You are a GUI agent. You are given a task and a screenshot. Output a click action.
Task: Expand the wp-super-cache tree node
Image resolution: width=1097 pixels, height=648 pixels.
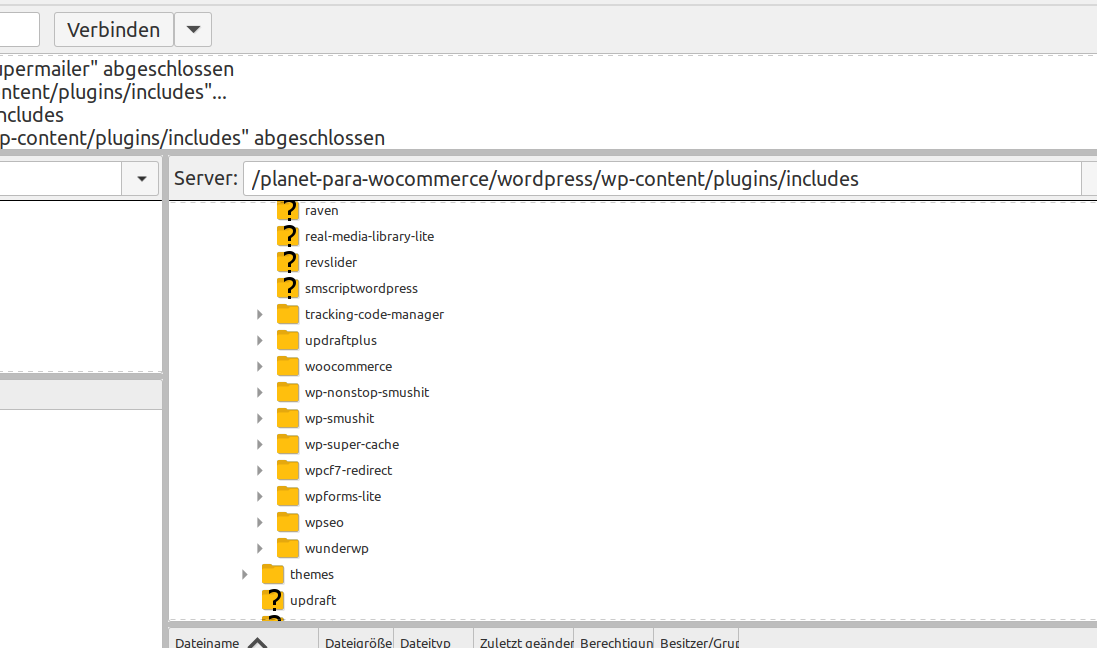260,444
